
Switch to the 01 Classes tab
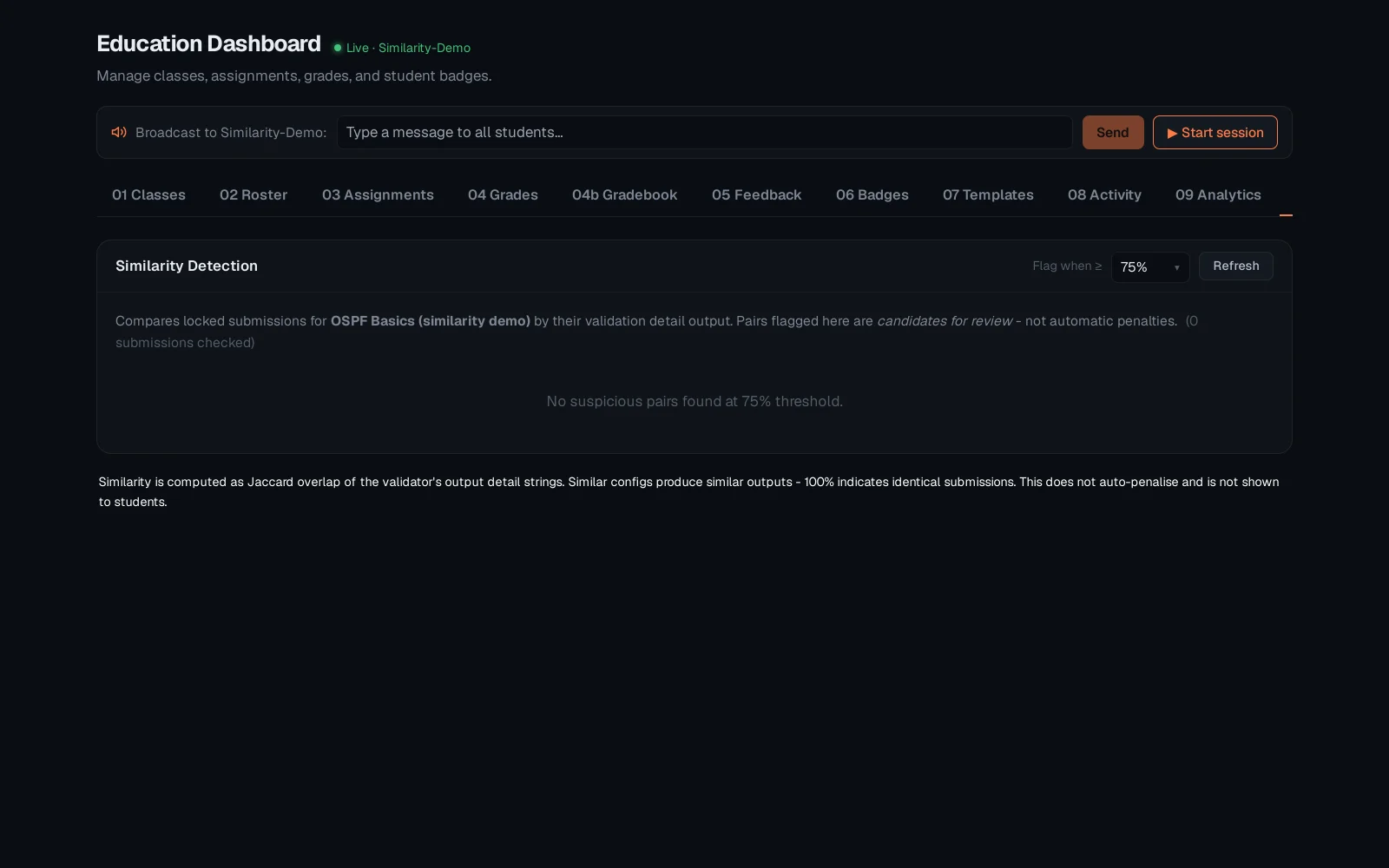[x=148, y=195]
